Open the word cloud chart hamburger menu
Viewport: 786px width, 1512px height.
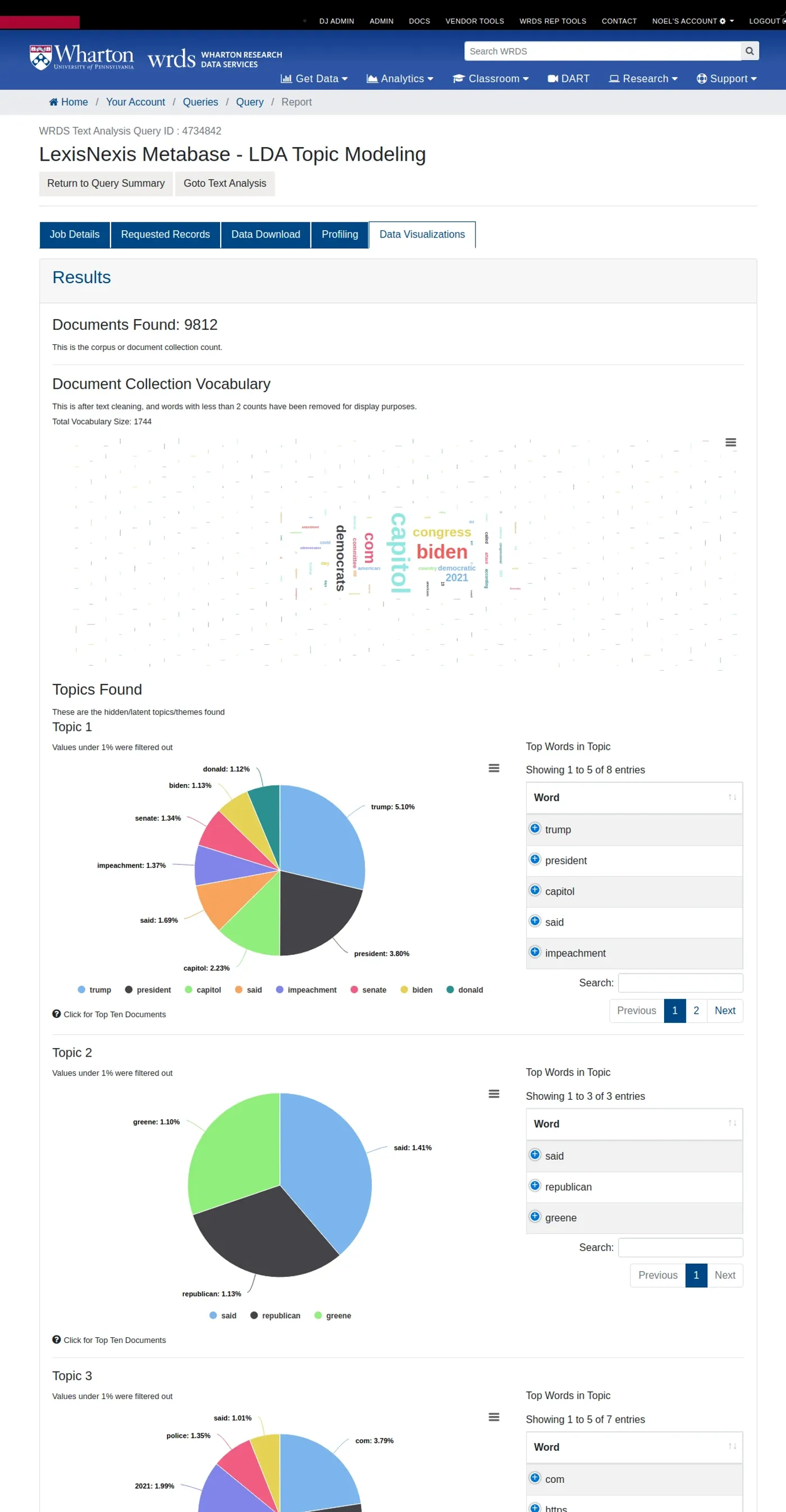(730, 443)
